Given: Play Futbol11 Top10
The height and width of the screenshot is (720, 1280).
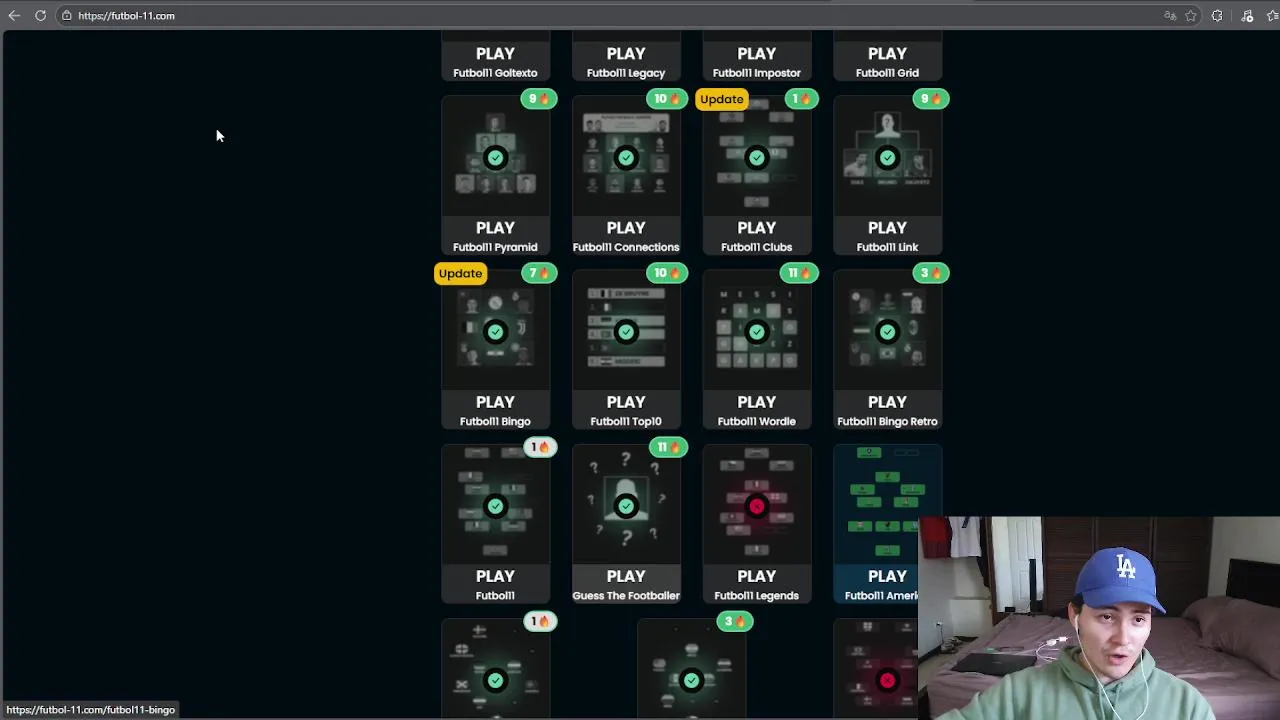Looking at the screenshot, I should [626, 402].
